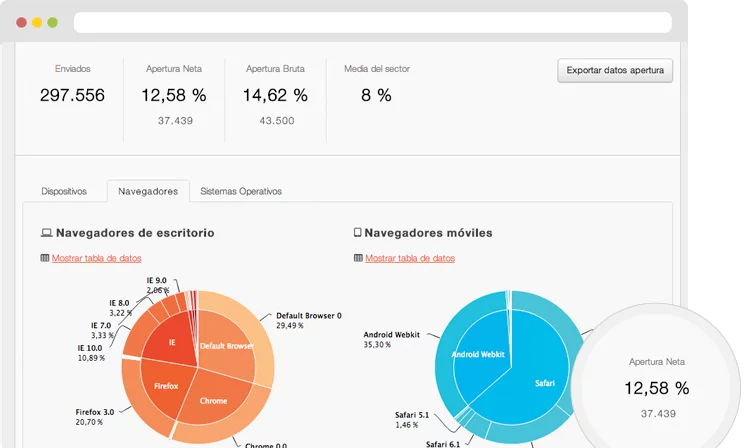
Task: Open Mostrar tabla de datos under mobile browsers
Action: 410,258
